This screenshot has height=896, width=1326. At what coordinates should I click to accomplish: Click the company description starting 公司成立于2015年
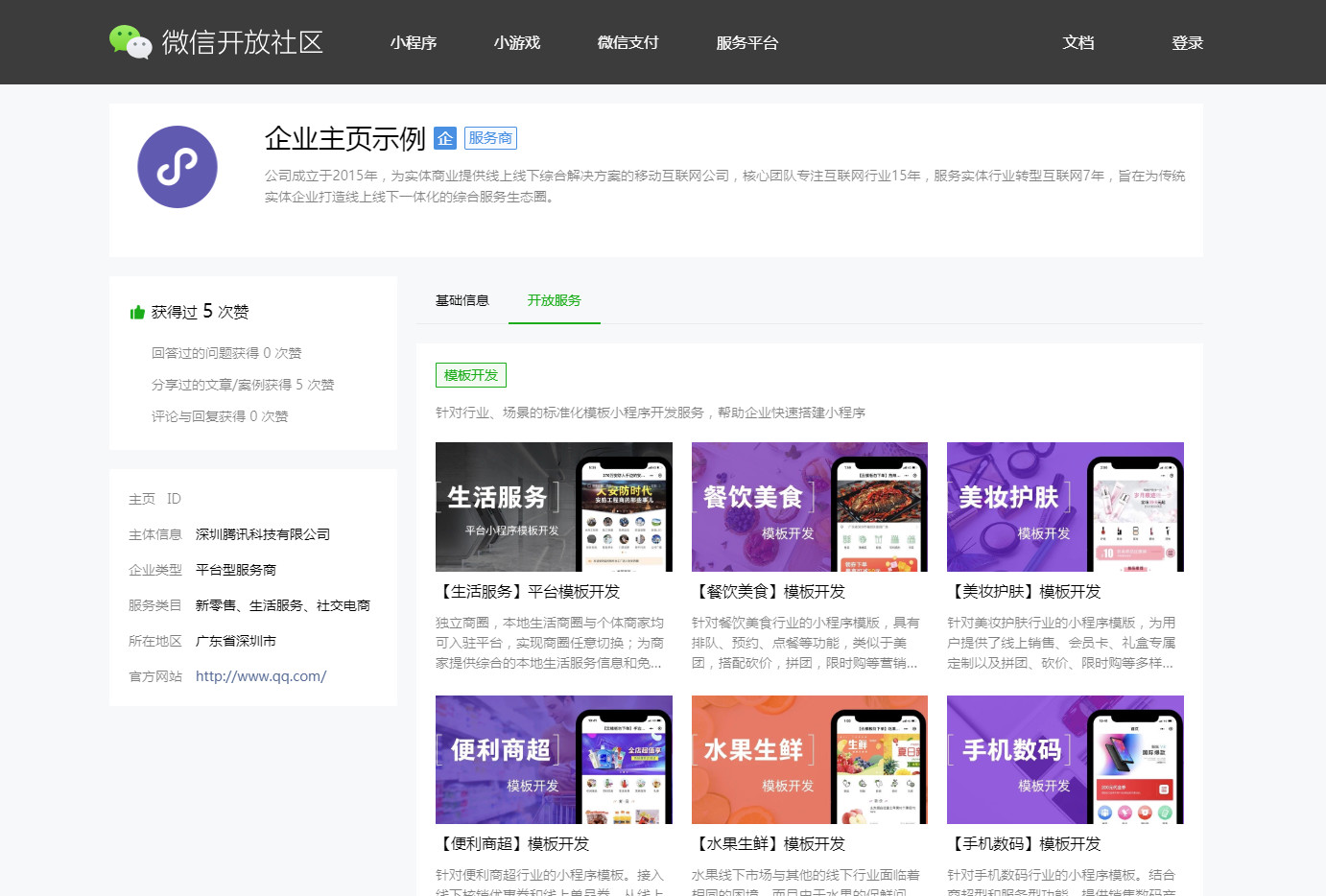pos(725,186)
